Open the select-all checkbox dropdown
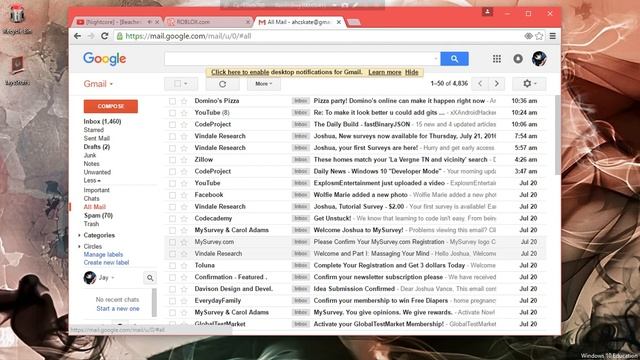This screenshot has height=360, width=640. (x=186, y=84)
